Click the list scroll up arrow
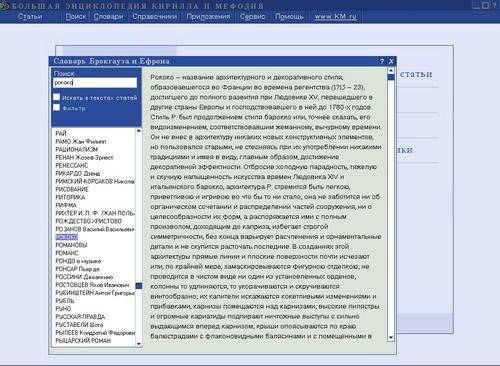This screenshot has height=366, width=500. click(x=139, y=131)
